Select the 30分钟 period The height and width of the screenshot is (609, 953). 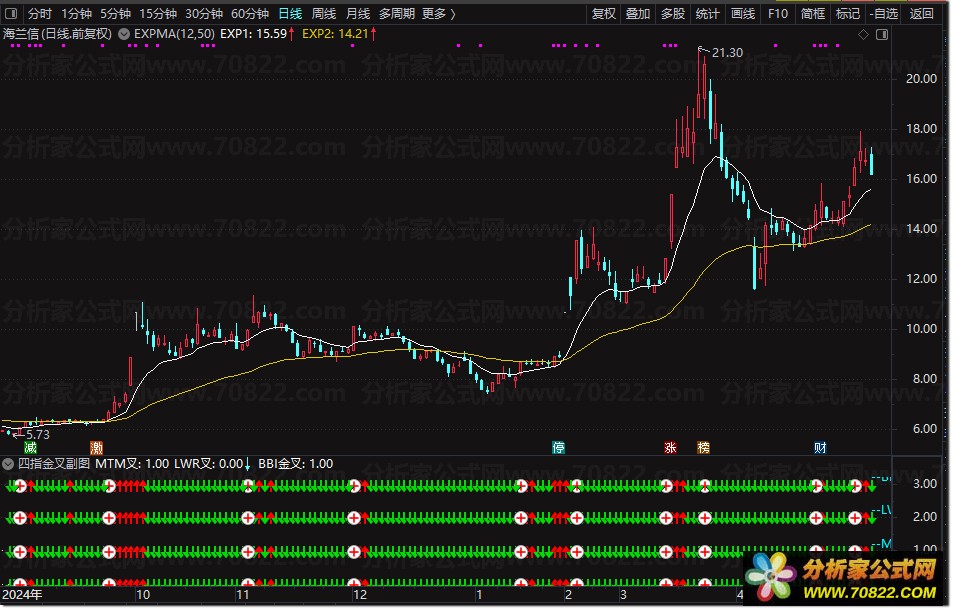click(x=204, y=13)
